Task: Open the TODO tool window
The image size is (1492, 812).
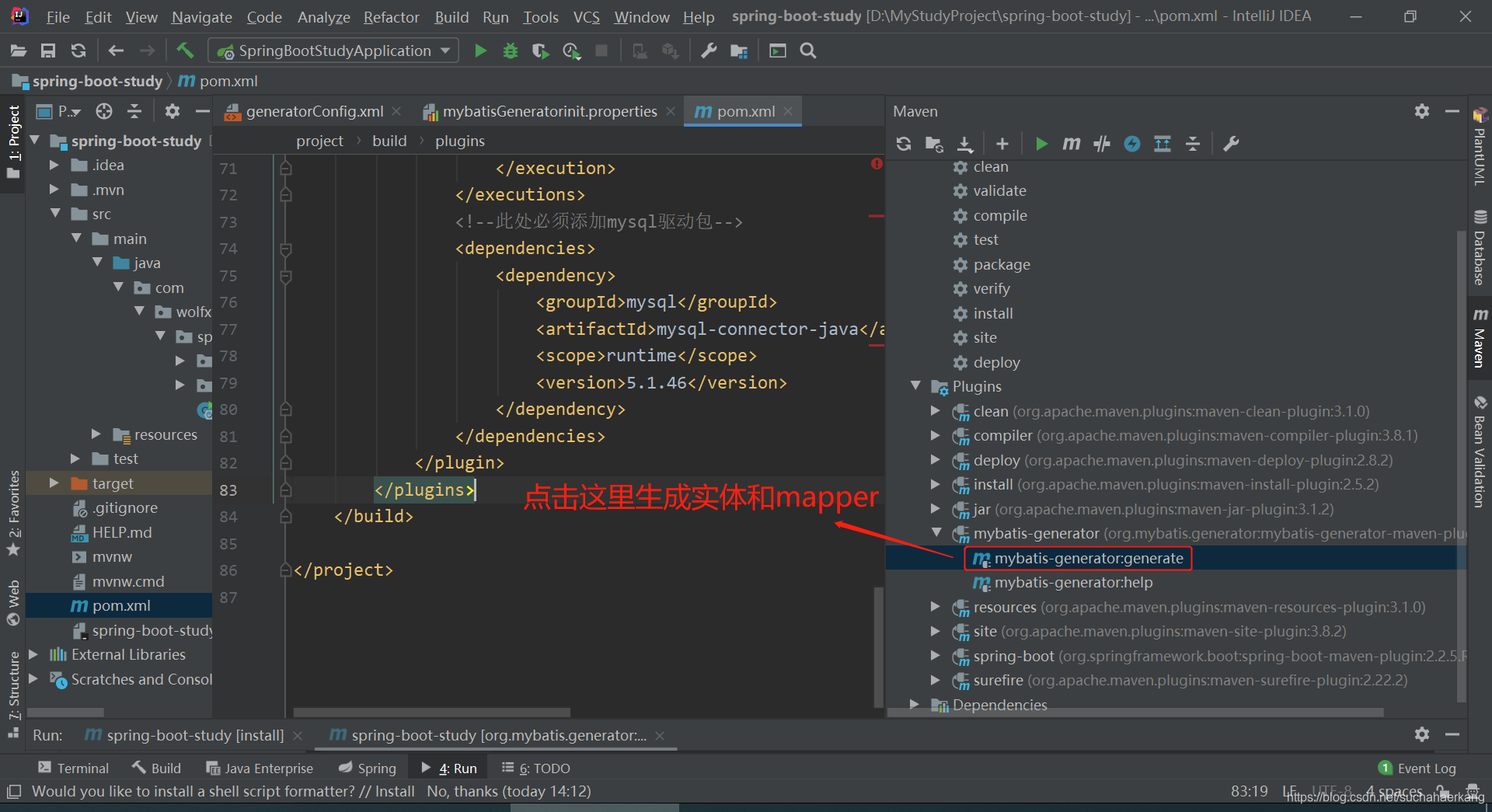Action: click(x=536, y=768)
